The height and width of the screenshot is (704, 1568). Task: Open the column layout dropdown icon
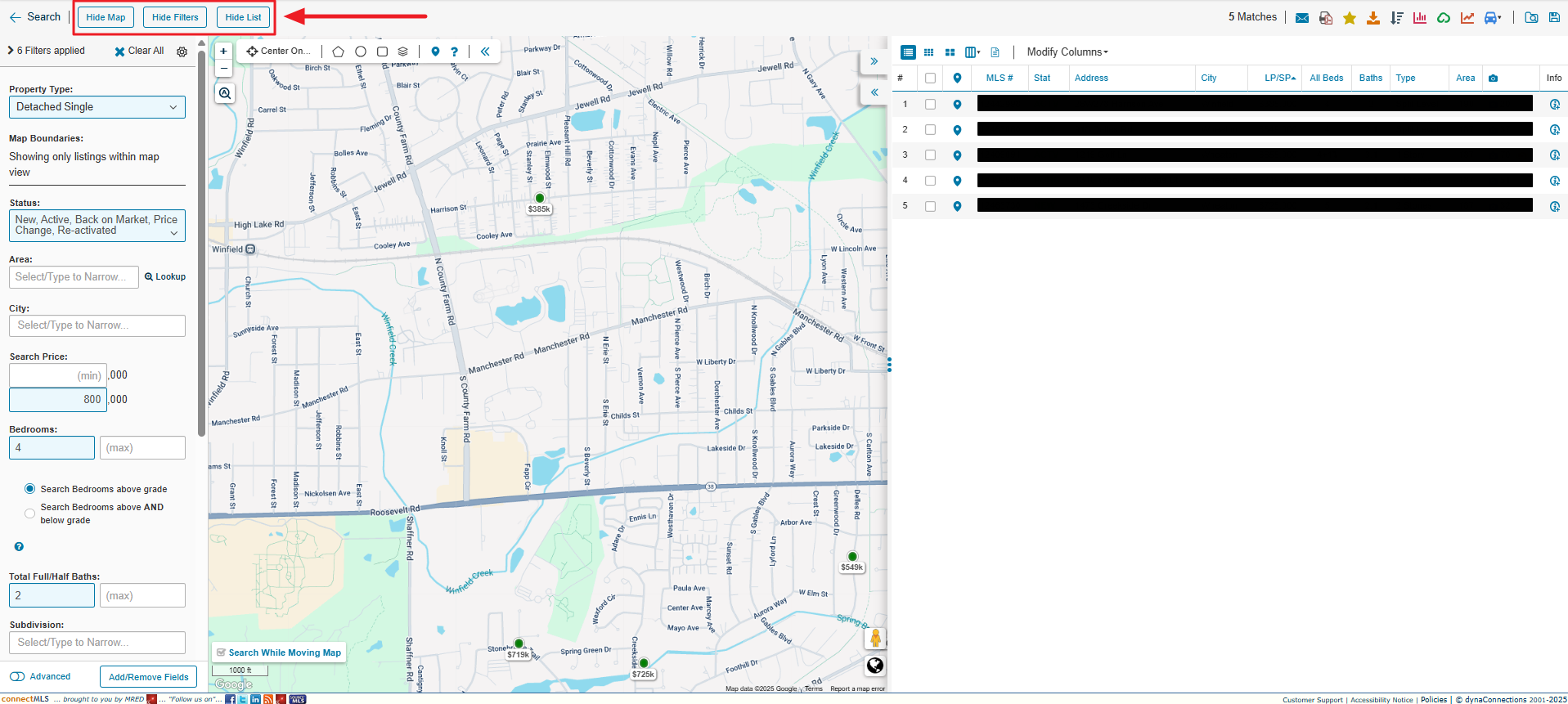973,52
